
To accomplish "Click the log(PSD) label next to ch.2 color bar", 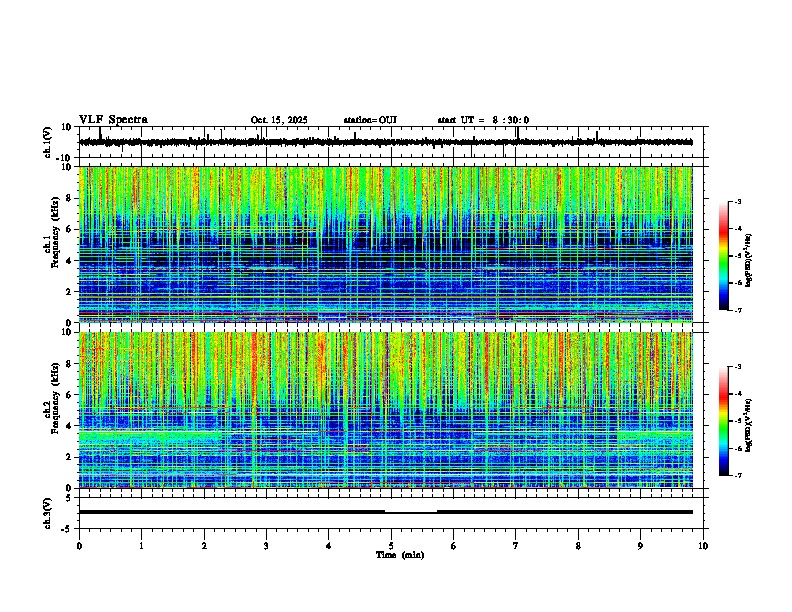I will (x=749, y=425).
